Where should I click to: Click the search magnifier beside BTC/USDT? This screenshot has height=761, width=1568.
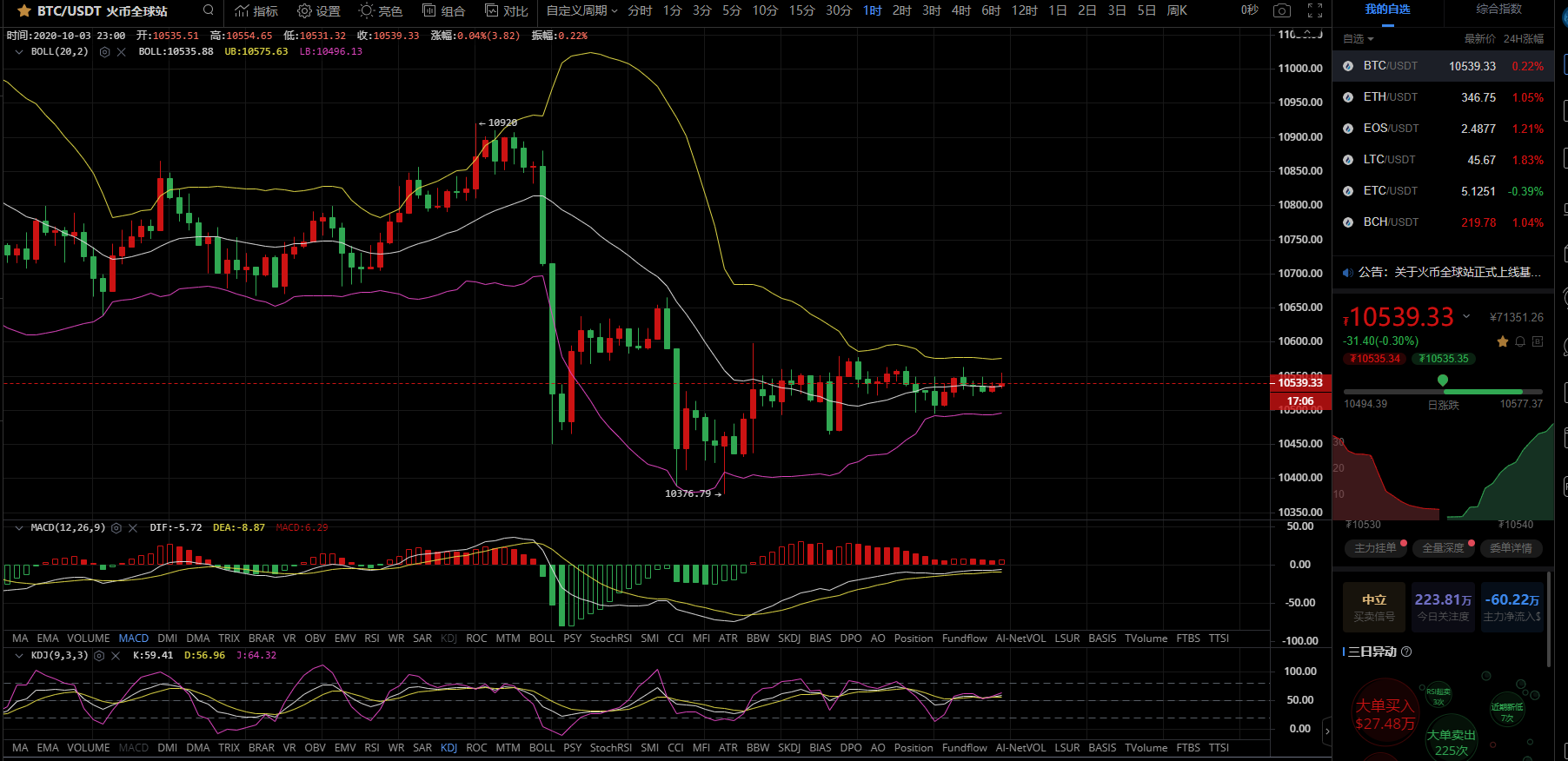(208, 10)
